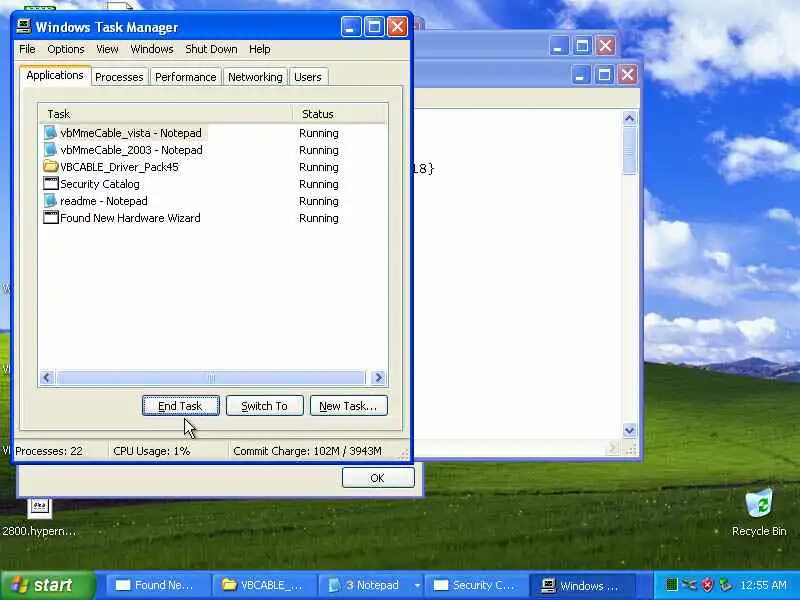Image resolution: width=800 pixels, height=600 pixels.
Task: Click the task list horizontal scrollbar thumb
Action: [211, 378]
